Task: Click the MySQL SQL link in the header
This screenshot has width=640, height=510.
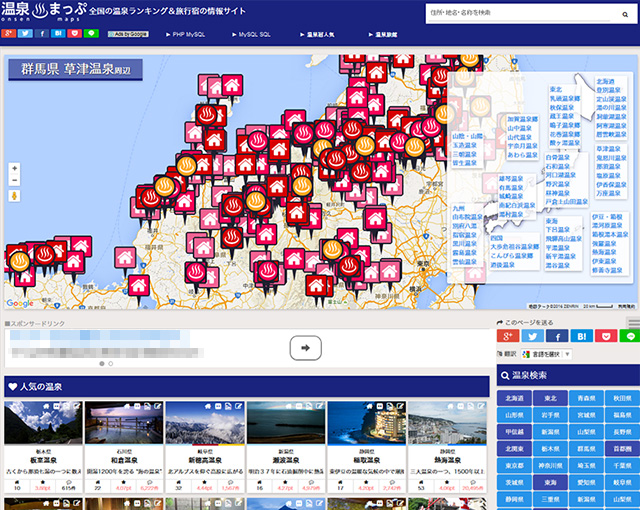Action: (x=254, y=33)
